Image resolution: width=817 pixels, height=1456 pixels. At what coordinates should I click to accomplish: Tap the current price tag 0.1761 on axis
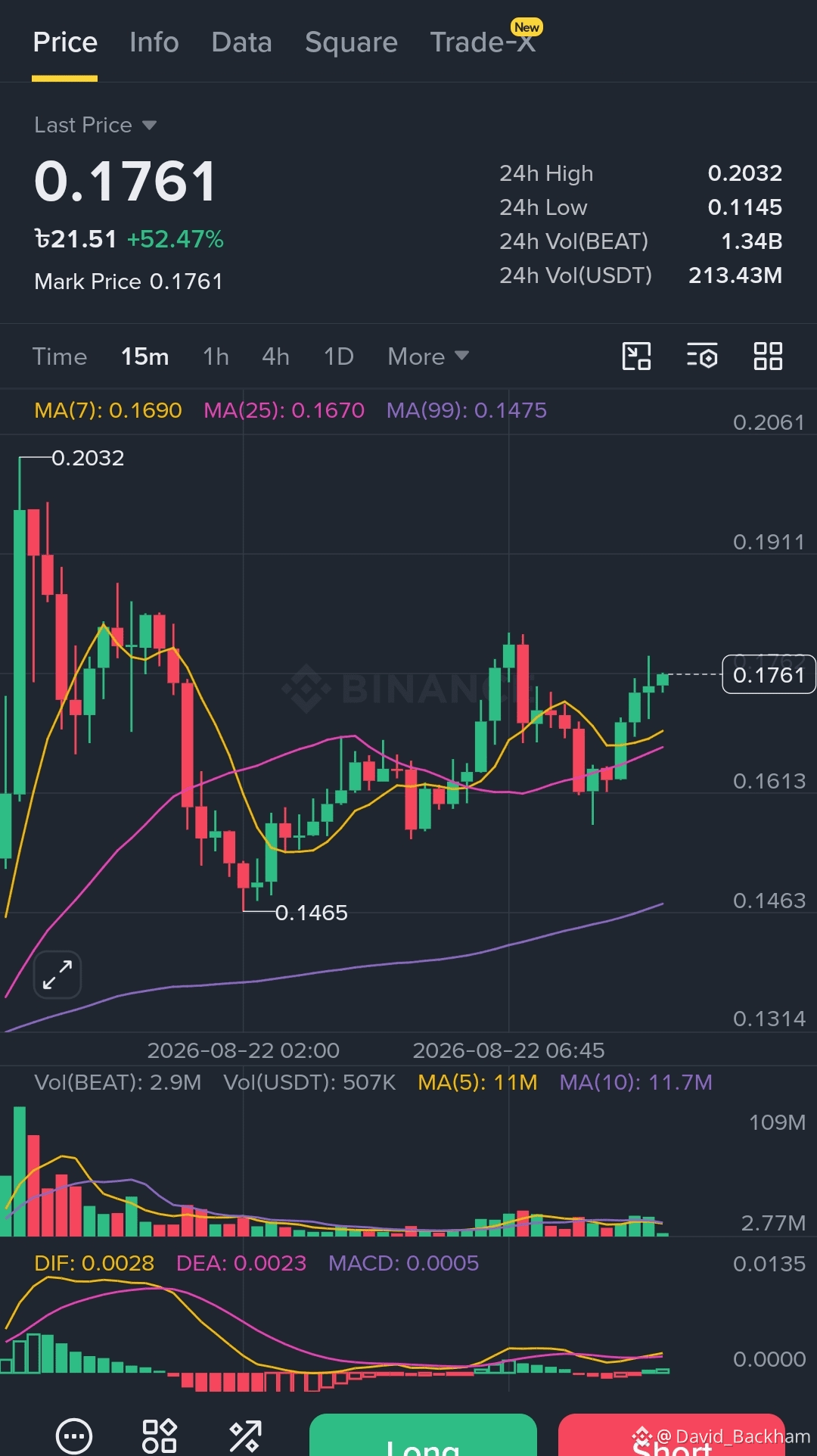(769, 674)
